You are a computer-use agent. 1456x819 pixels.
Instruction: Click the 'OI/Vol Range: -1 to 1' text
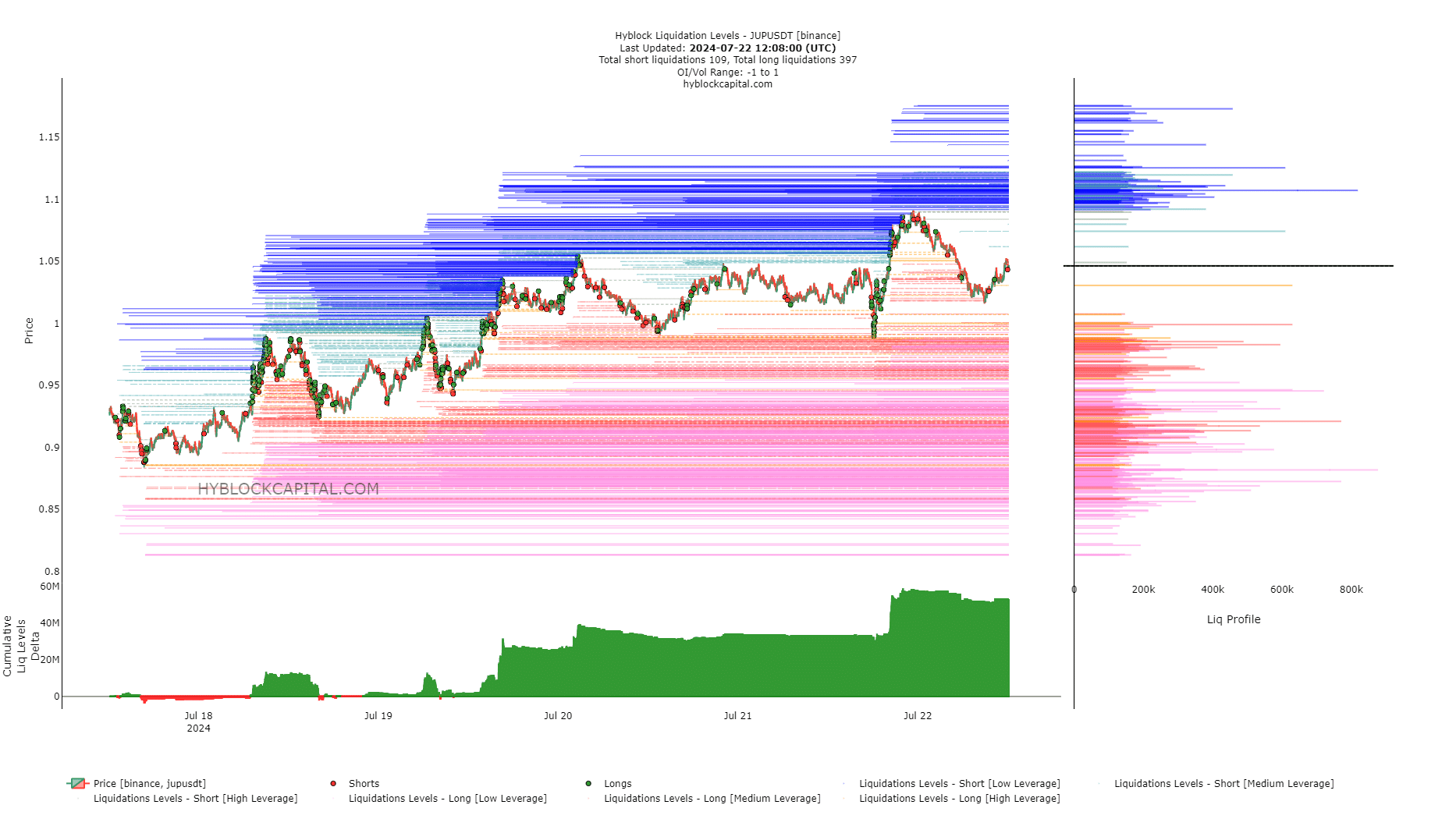[x=727, y=72]
